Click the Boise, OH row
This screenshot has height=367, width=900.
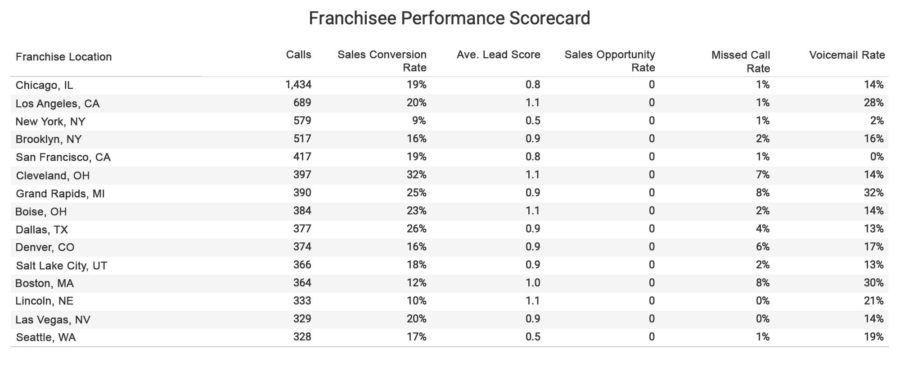tap(450, 211)
